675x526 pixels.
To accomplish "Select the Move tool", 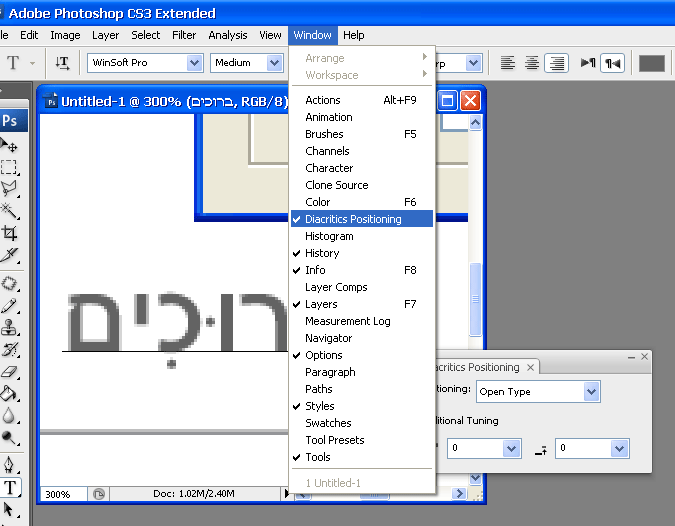I will pos(9,145).
